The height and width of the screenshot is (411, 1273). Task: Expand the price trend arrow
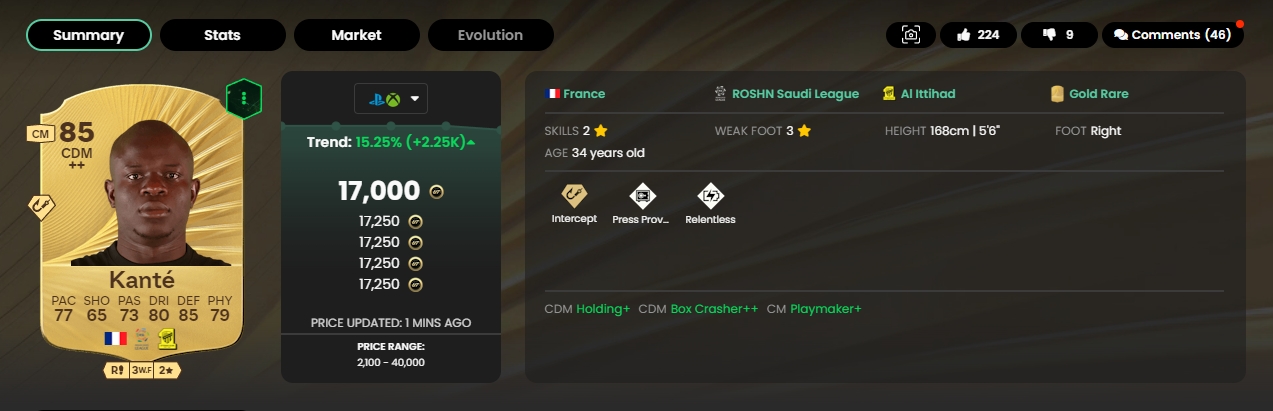click(x=471, y=142)
